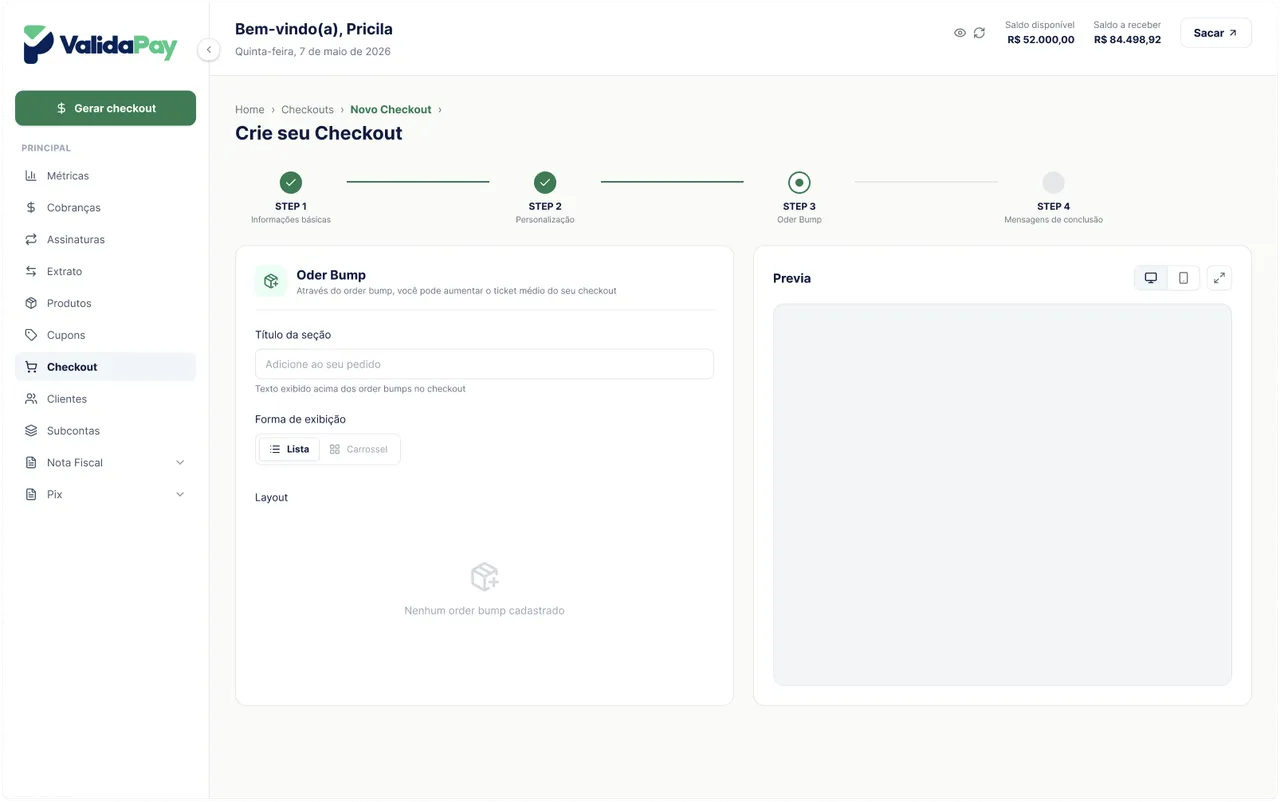1280x802 pixels.
Task: Open Cobranças in the sidebar
Action: (x=105, y=208)
